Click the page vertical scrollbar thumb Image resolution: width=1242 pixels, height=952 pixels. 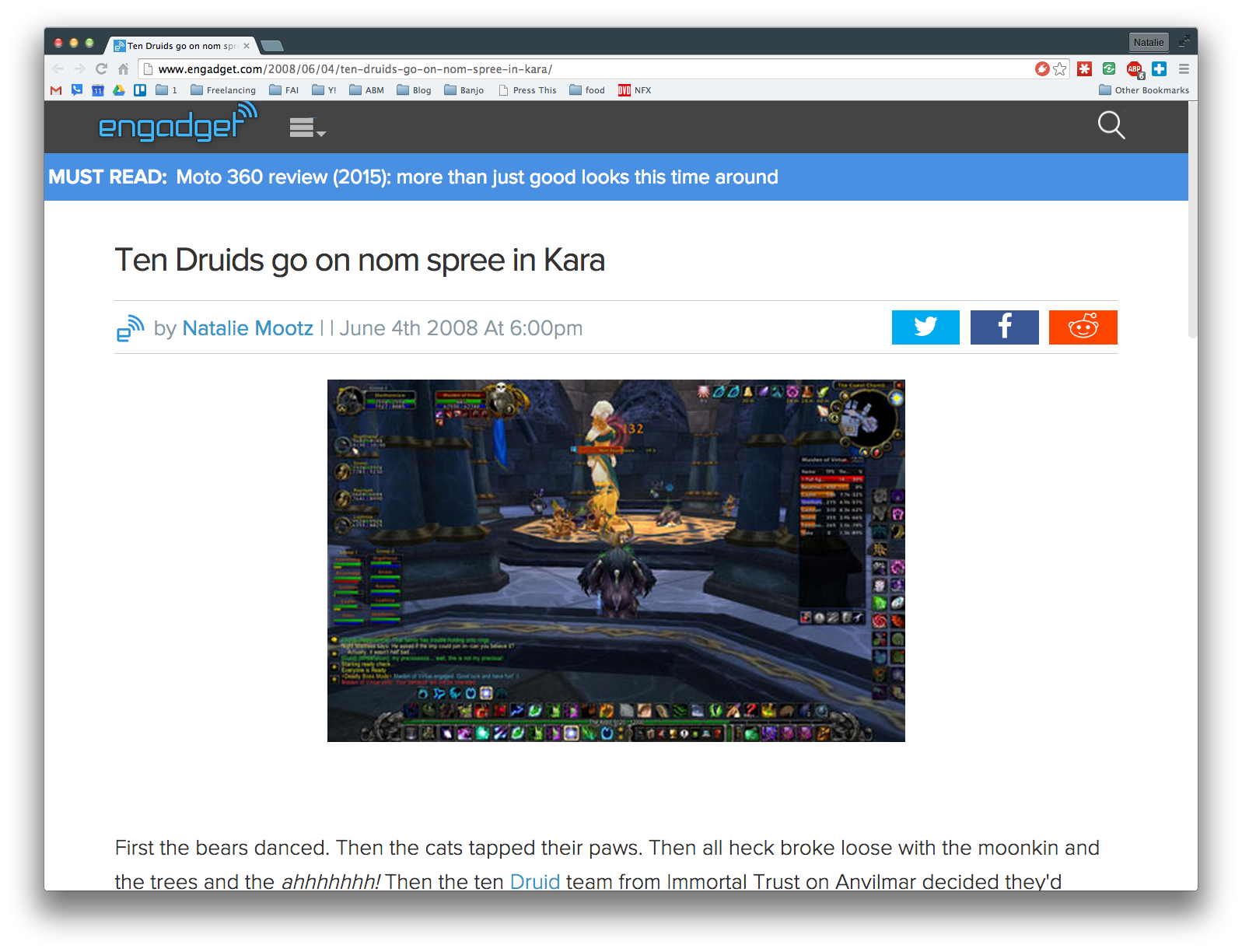[x=1193, y=219]
